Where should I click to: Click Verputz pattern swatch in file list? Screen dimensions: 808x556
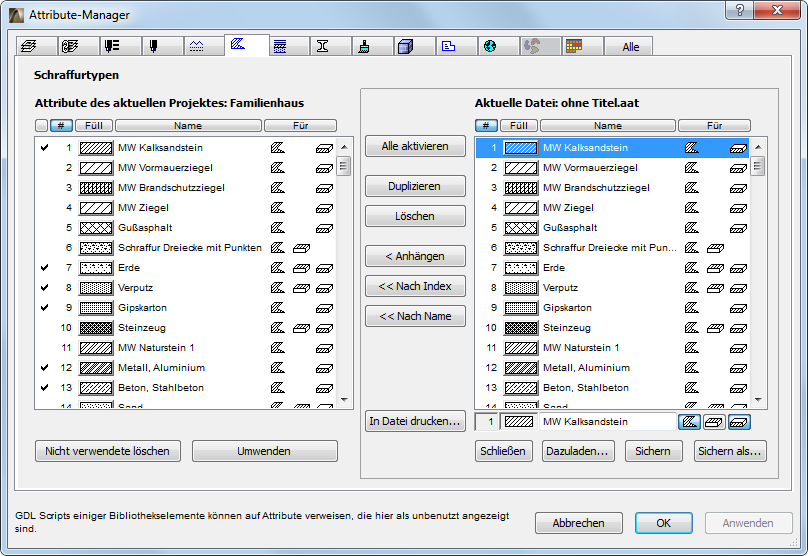tap(521, 288)
